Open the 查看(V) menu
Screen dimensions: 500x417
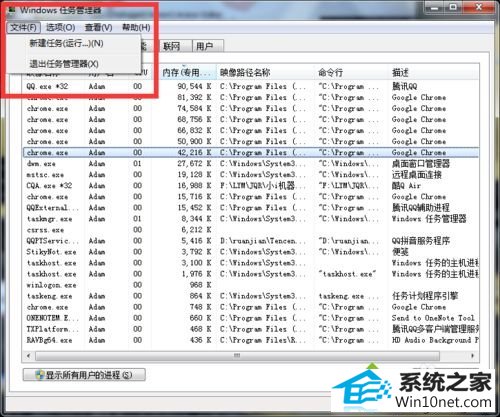click(98, 27)
